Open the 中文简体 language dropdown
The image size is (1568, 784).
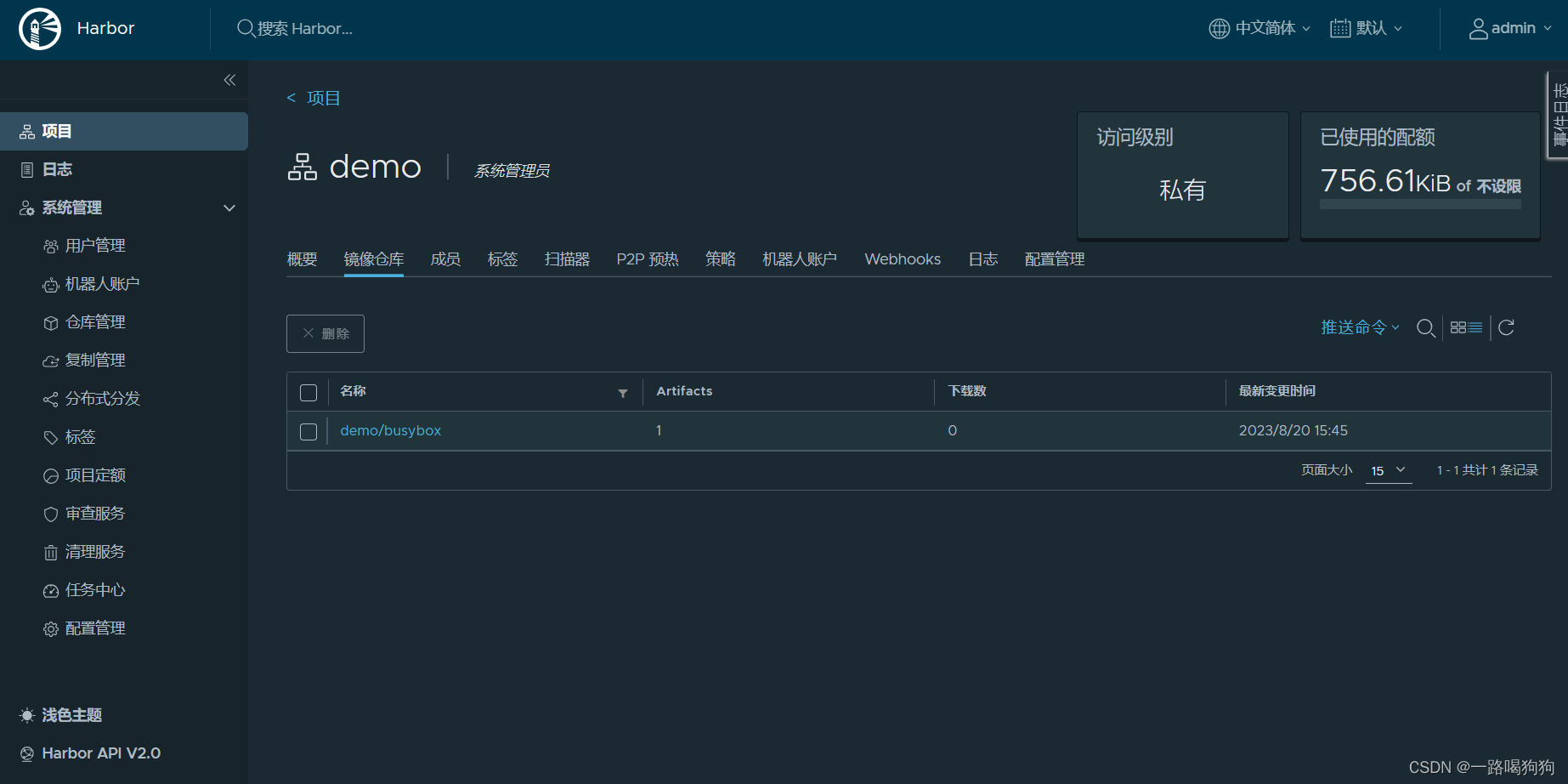coord(1259,28)
